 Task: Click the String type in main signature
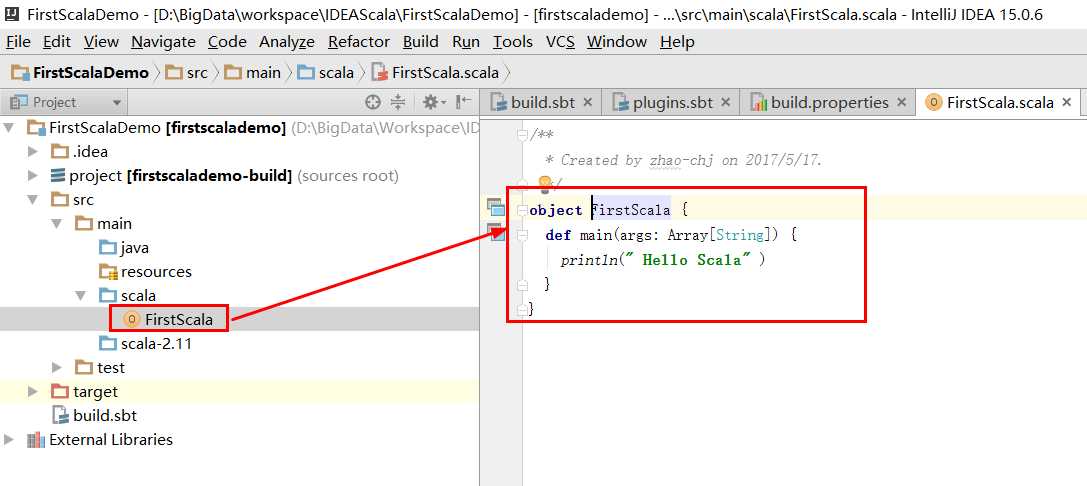tap(740, 235)
